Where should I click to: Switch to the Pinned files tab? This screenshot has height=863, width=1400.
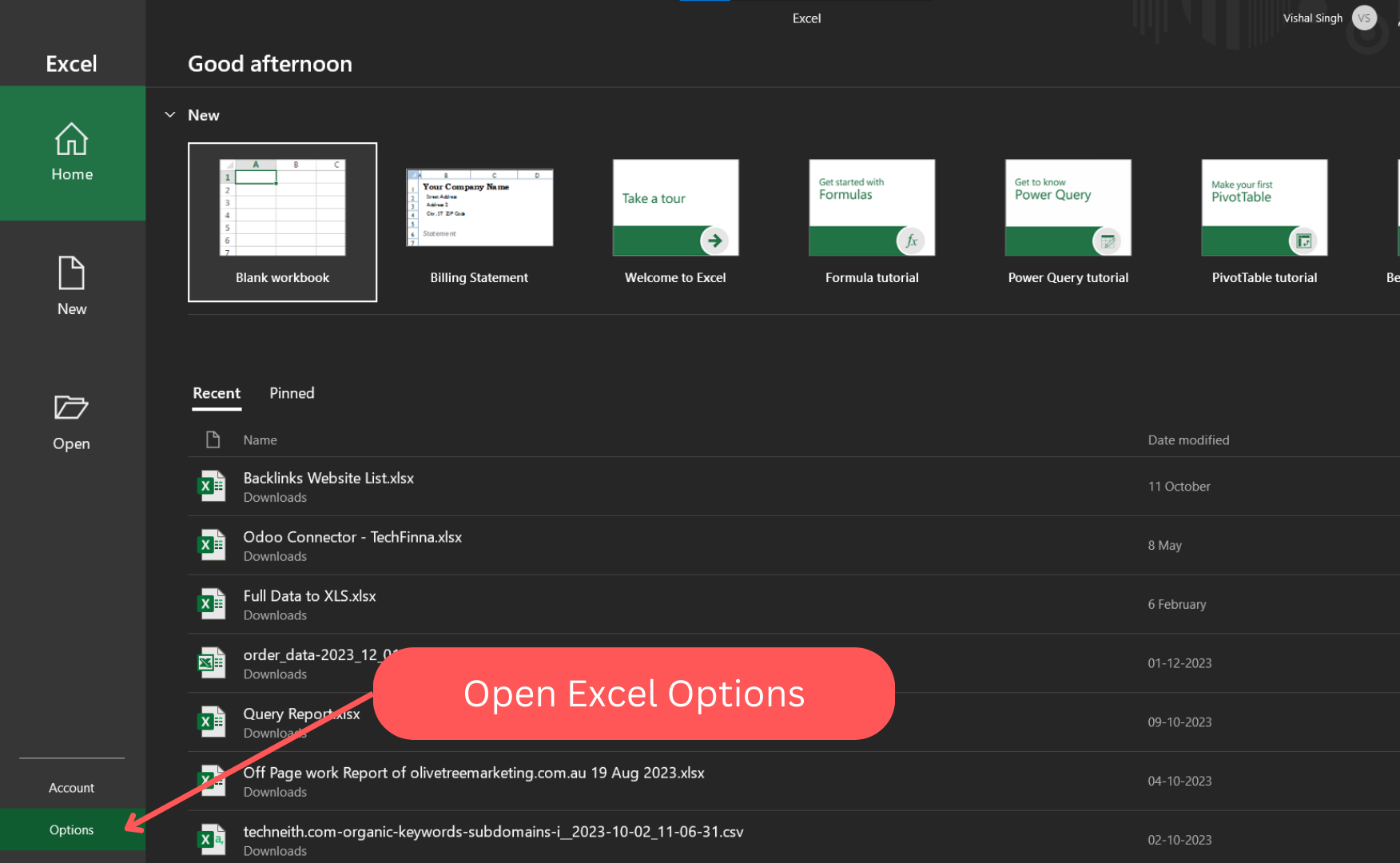(292, 393)
